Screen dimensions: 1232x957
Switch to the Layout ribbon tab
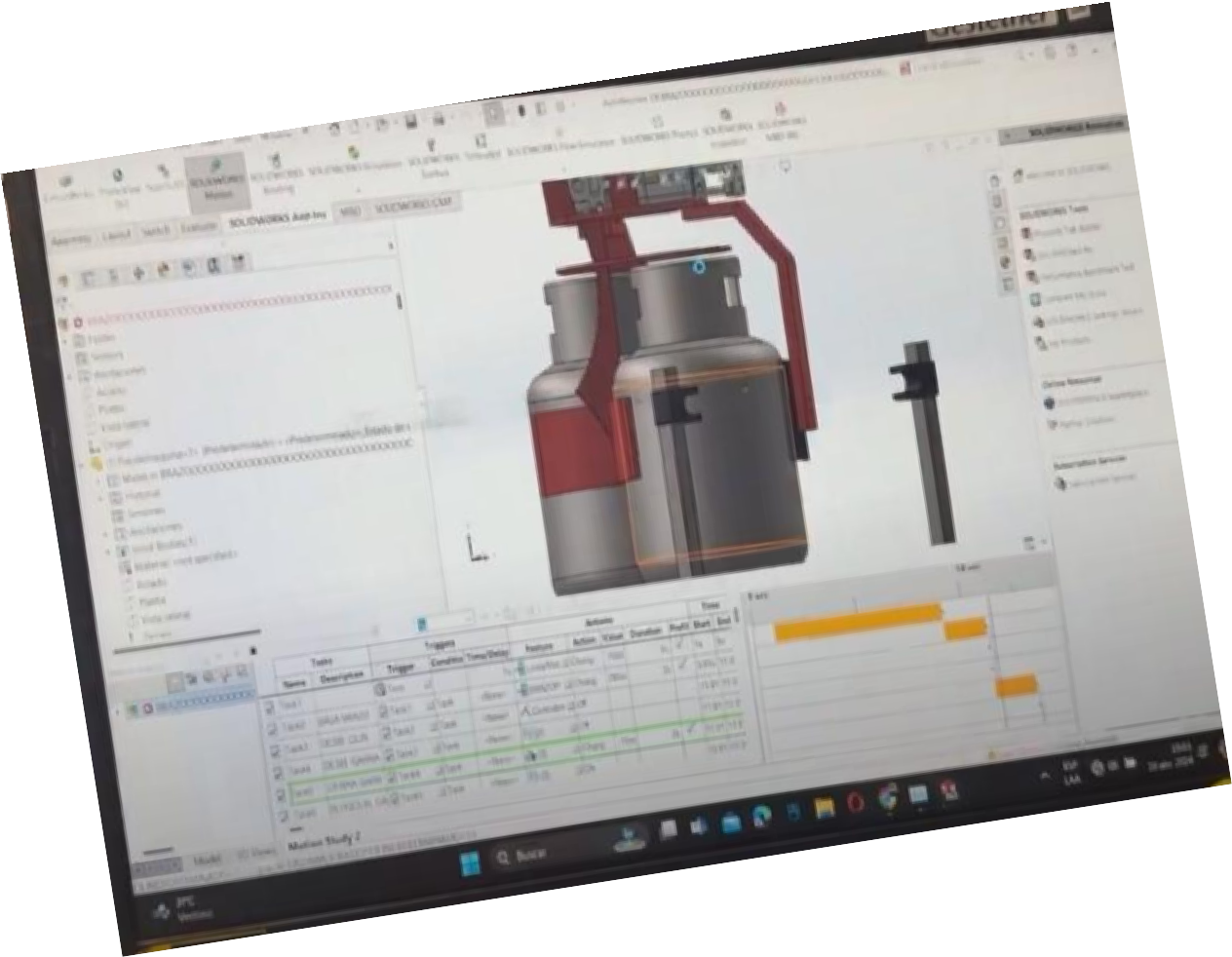[x=117, y=235]
